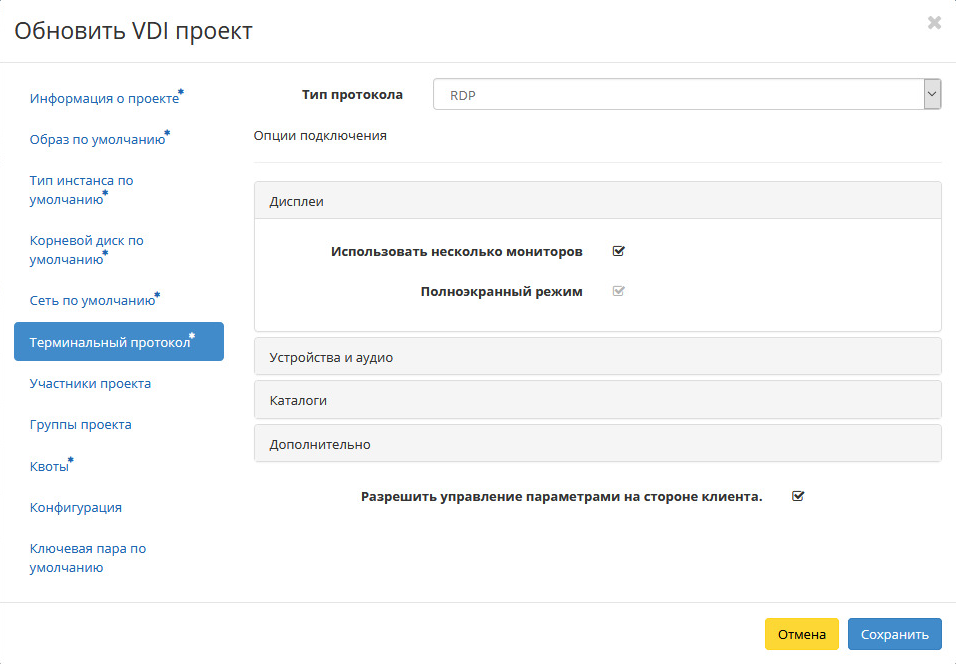Select the Терминальный протокол tab

pyautogui.click(x=110, y=342)
